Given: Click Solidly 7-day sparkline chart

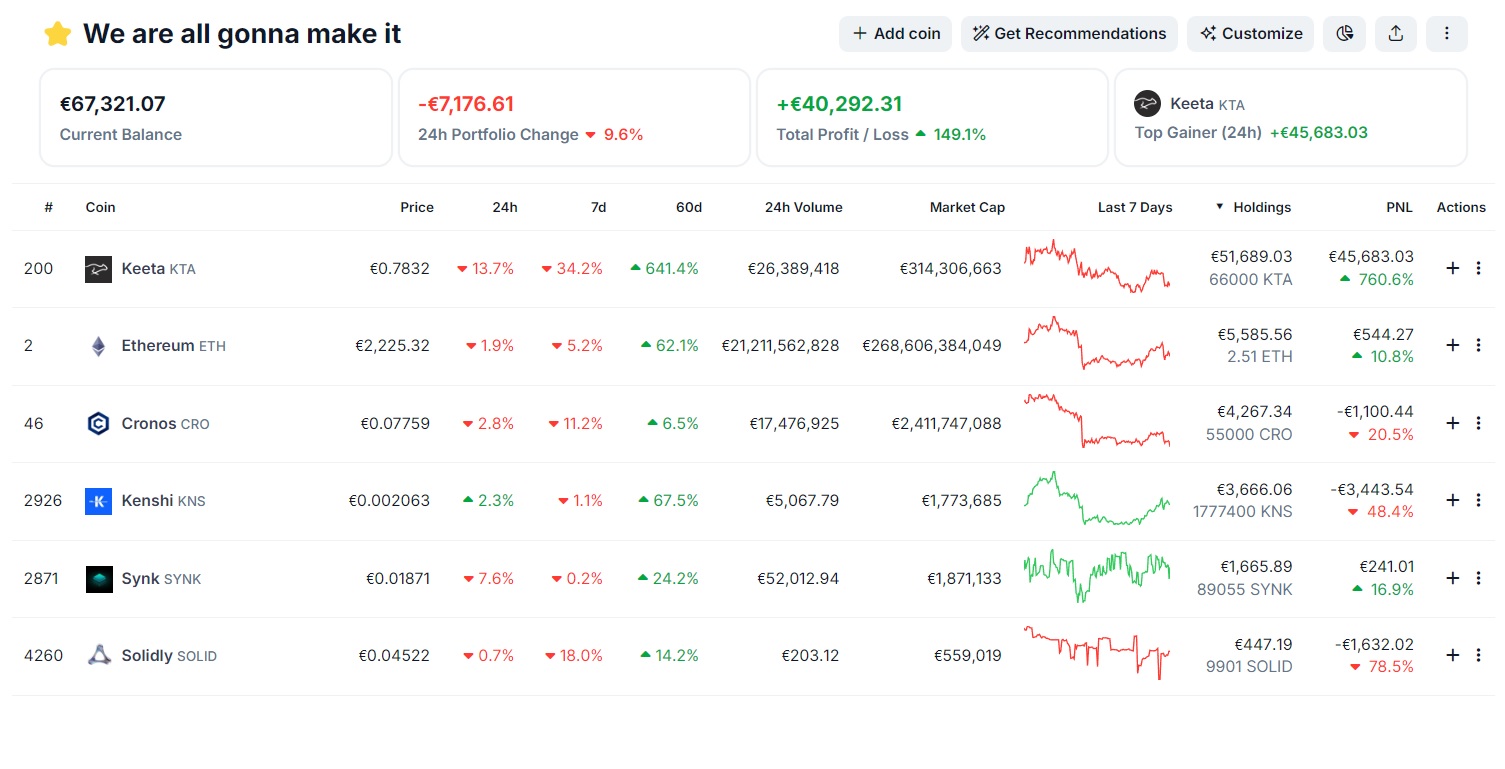Looking at the screenshot, I should (1097, 653).
